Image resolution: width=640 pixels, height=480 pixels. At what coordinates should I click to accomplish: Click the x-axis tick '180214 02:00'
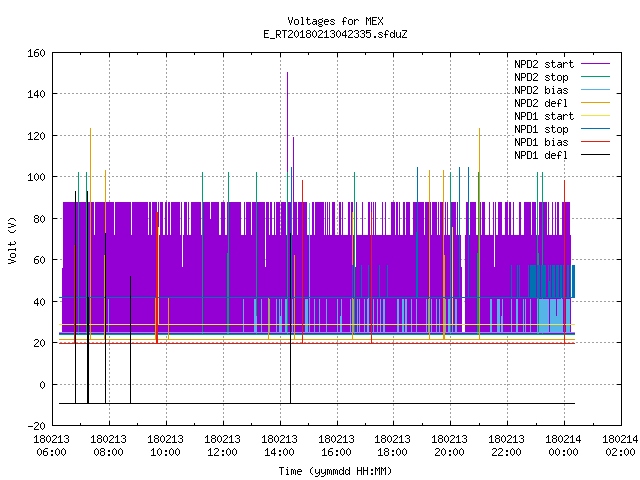pyautogui.click(x=620, y=446)
